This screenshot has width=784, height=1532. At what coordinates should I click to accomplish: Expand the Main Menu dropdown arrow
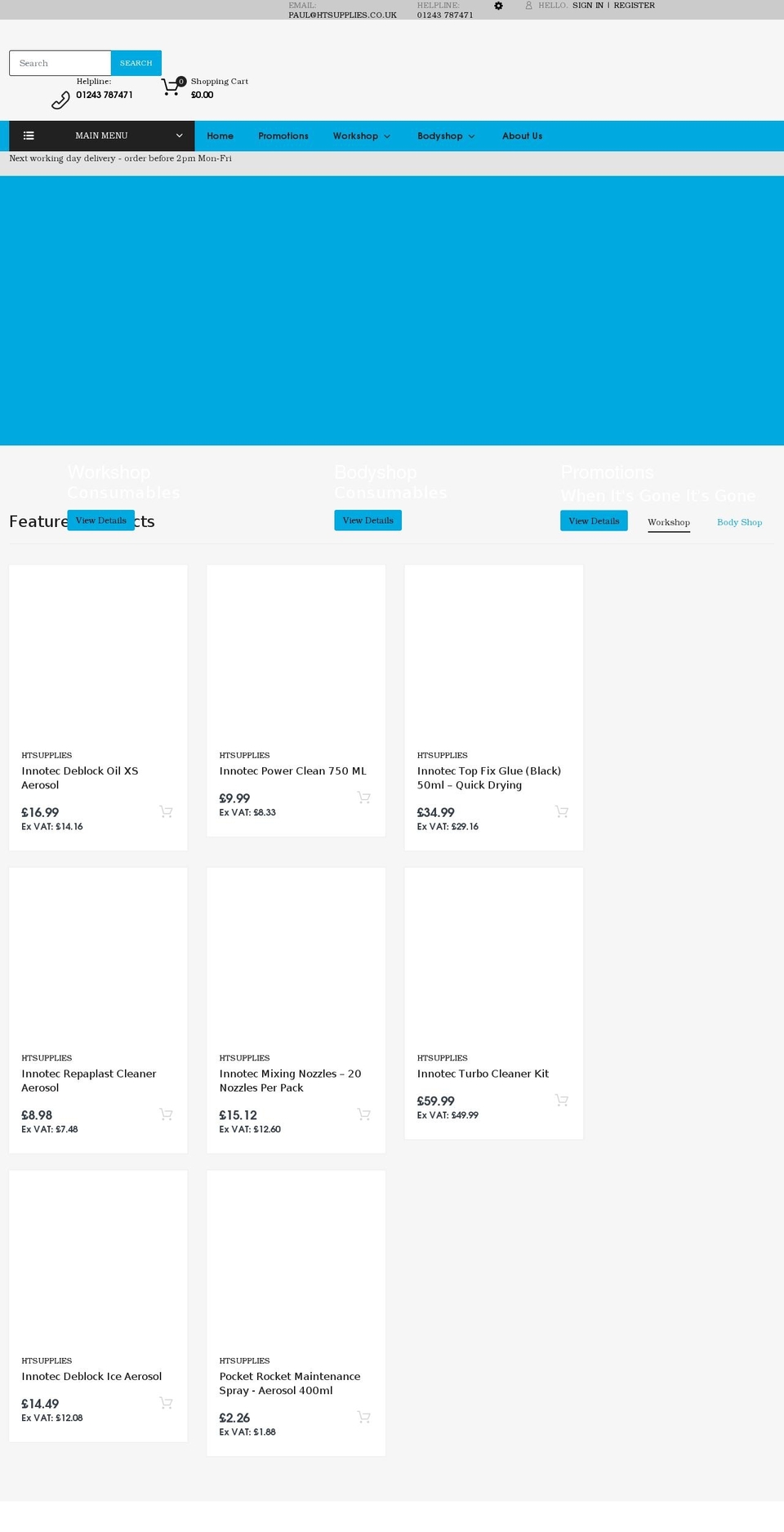(179, 136)
